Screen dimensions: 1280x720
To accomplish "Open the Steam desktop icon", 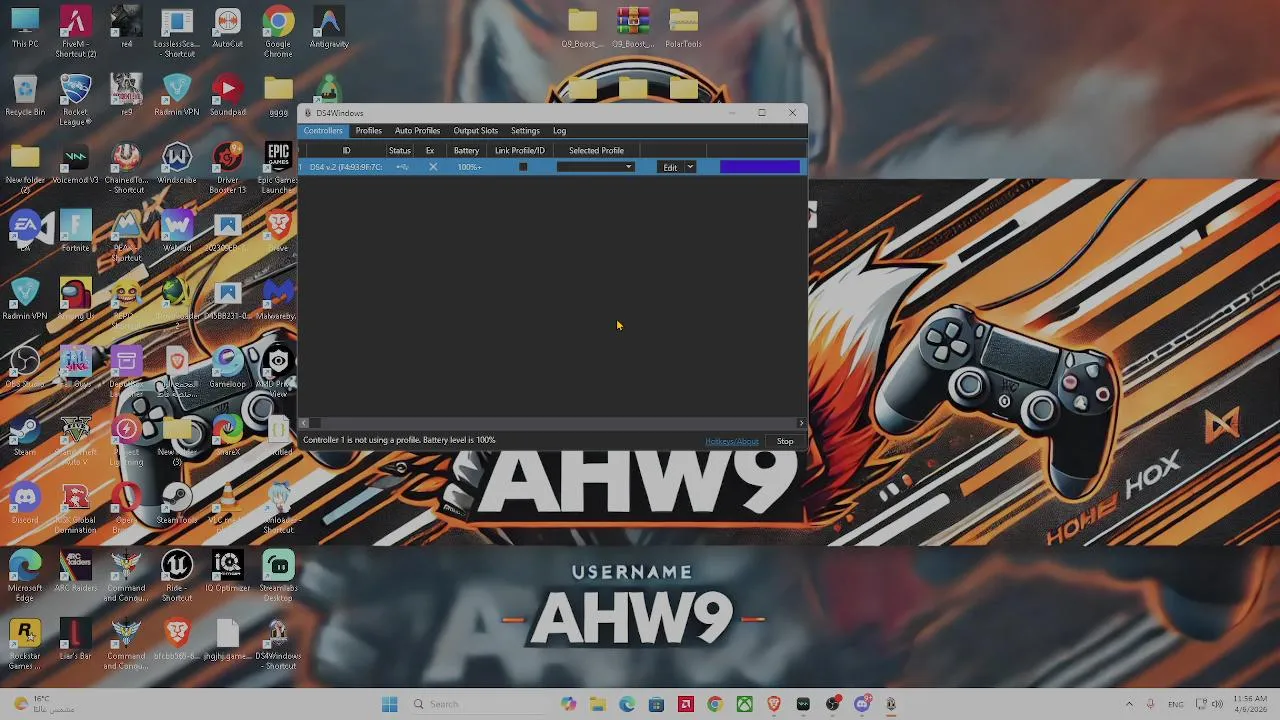I will (x=25, y=436).
